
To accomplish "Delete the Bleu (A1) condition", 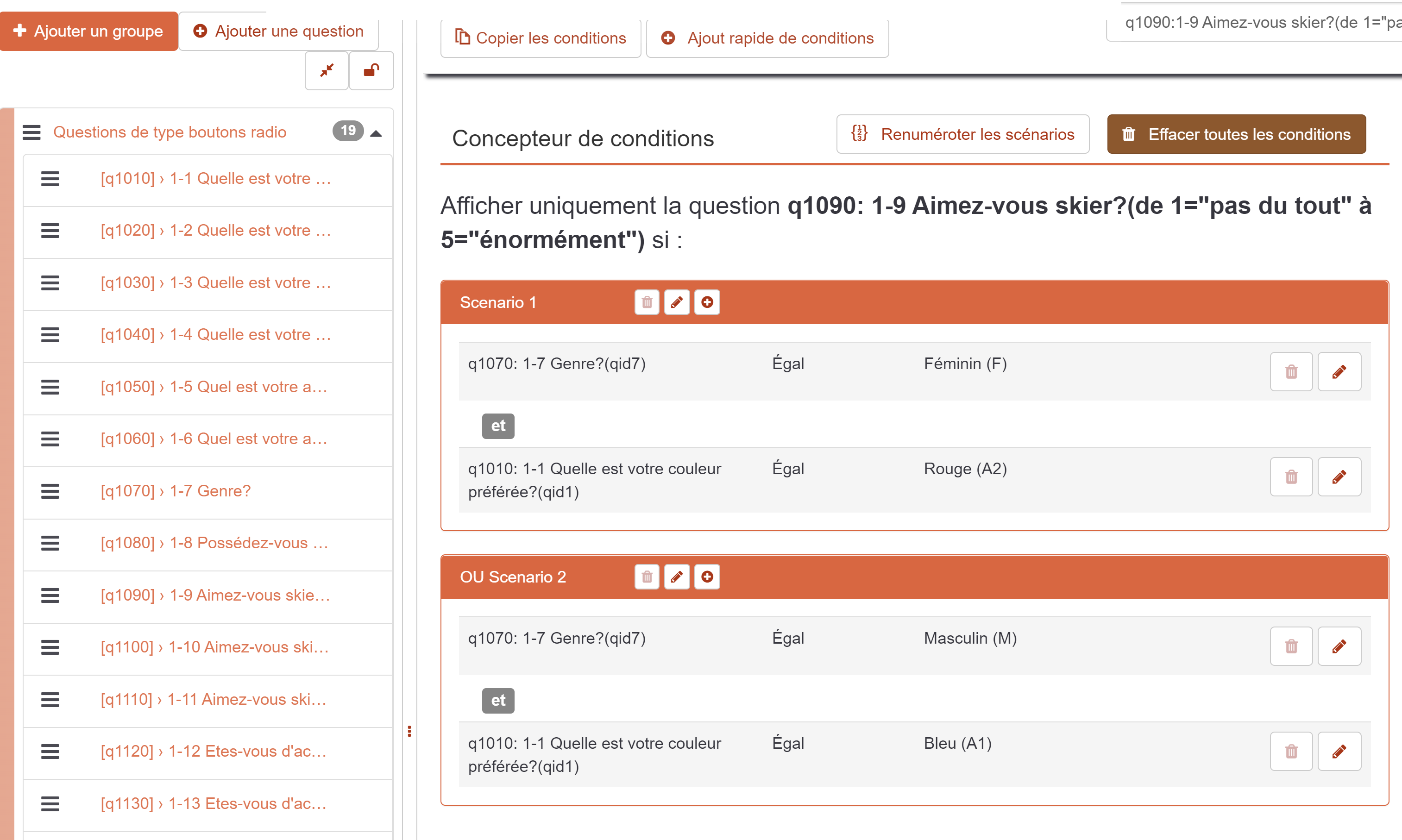I will tap(1290, 752).
